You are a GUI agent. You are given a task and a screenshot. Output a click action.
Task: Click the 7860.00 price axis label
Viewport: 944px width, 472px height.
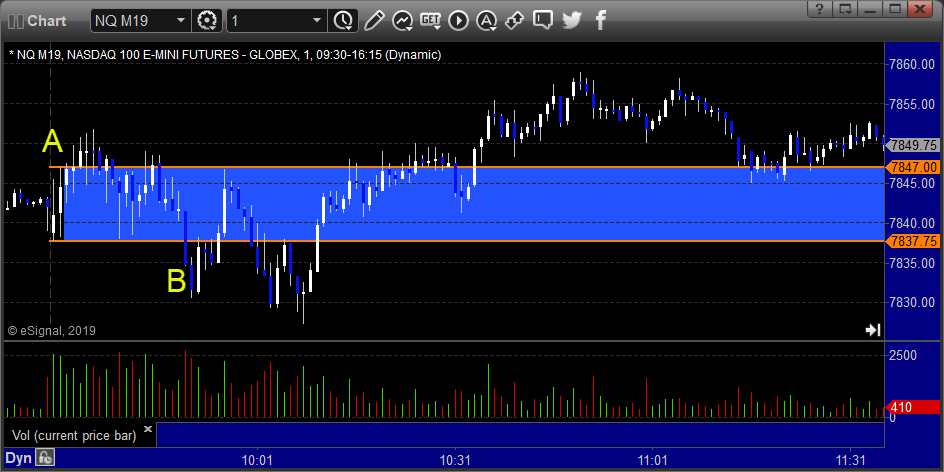[913, 64]
